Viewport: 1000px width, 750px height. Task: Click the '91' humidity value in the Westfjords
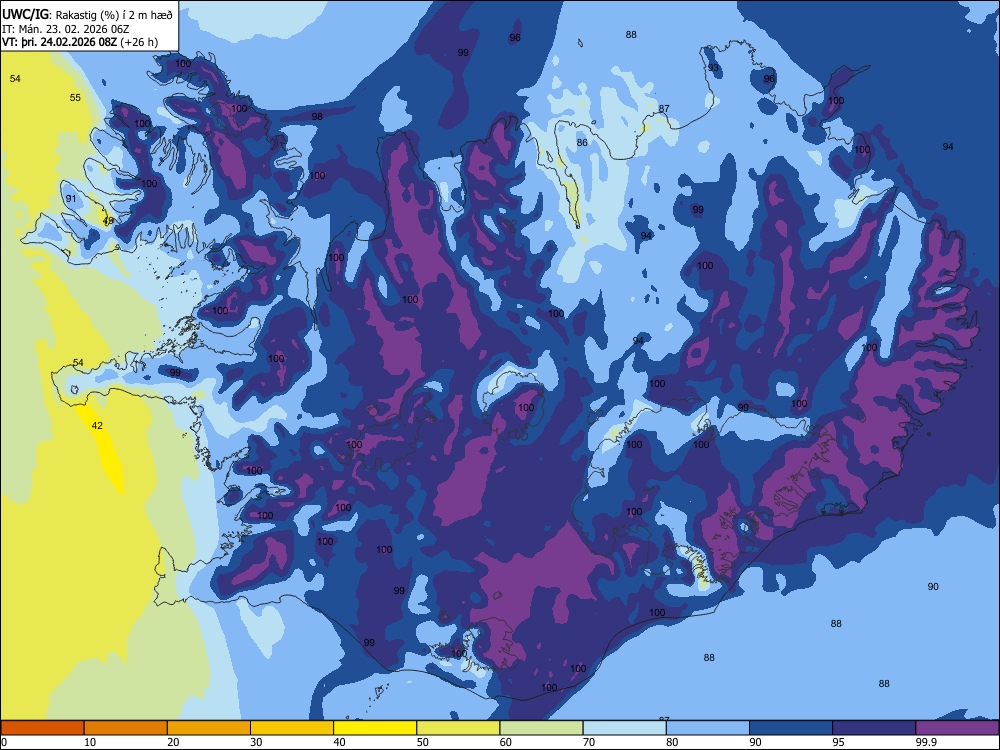[71, 199]
